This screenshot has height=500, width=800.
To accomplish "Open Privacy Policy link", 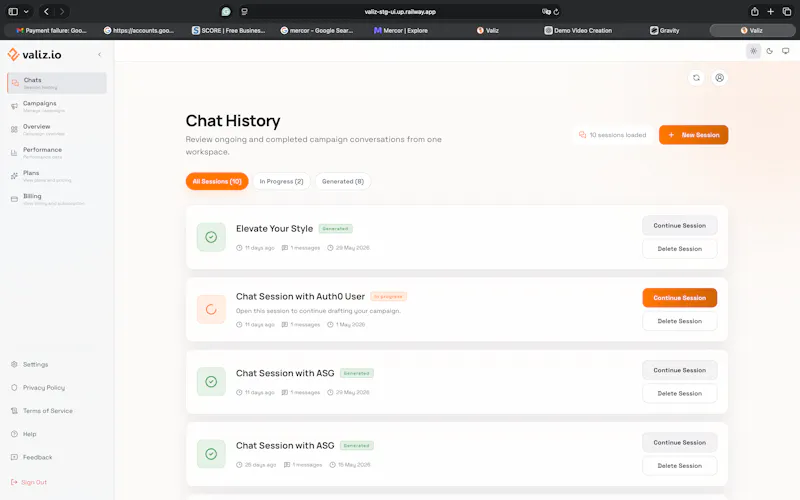I will pos(44,388).
